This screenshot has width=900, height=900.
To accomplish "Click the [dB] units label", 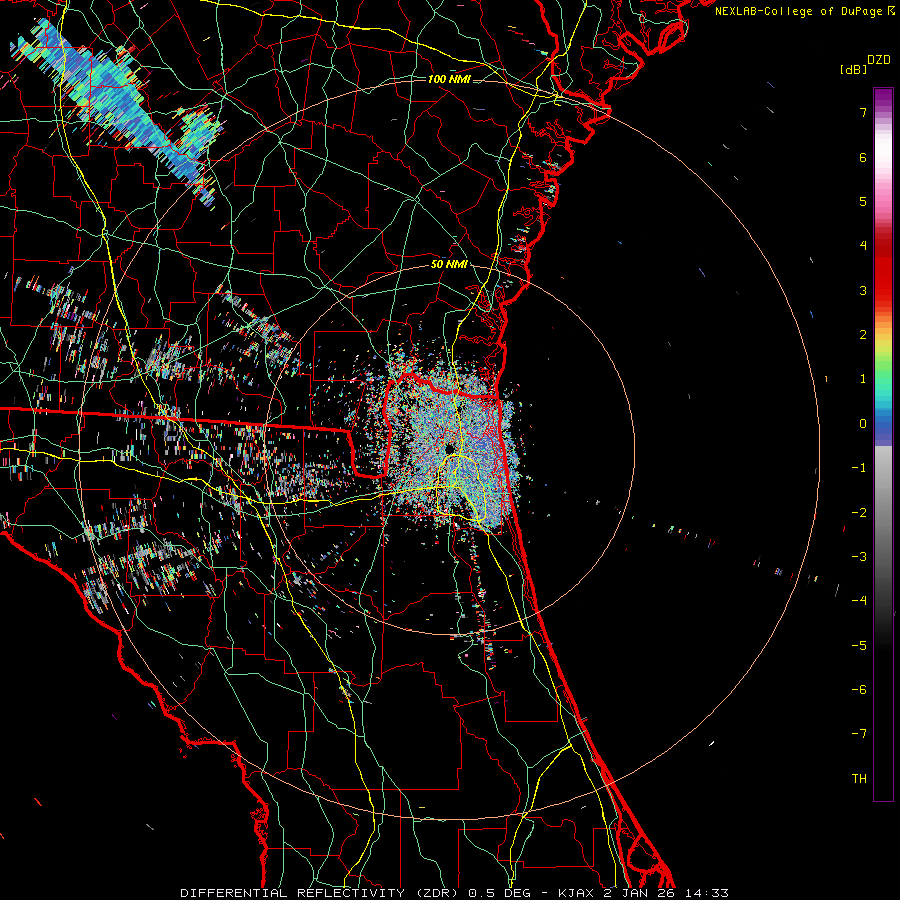I will [x=853, y=69].
